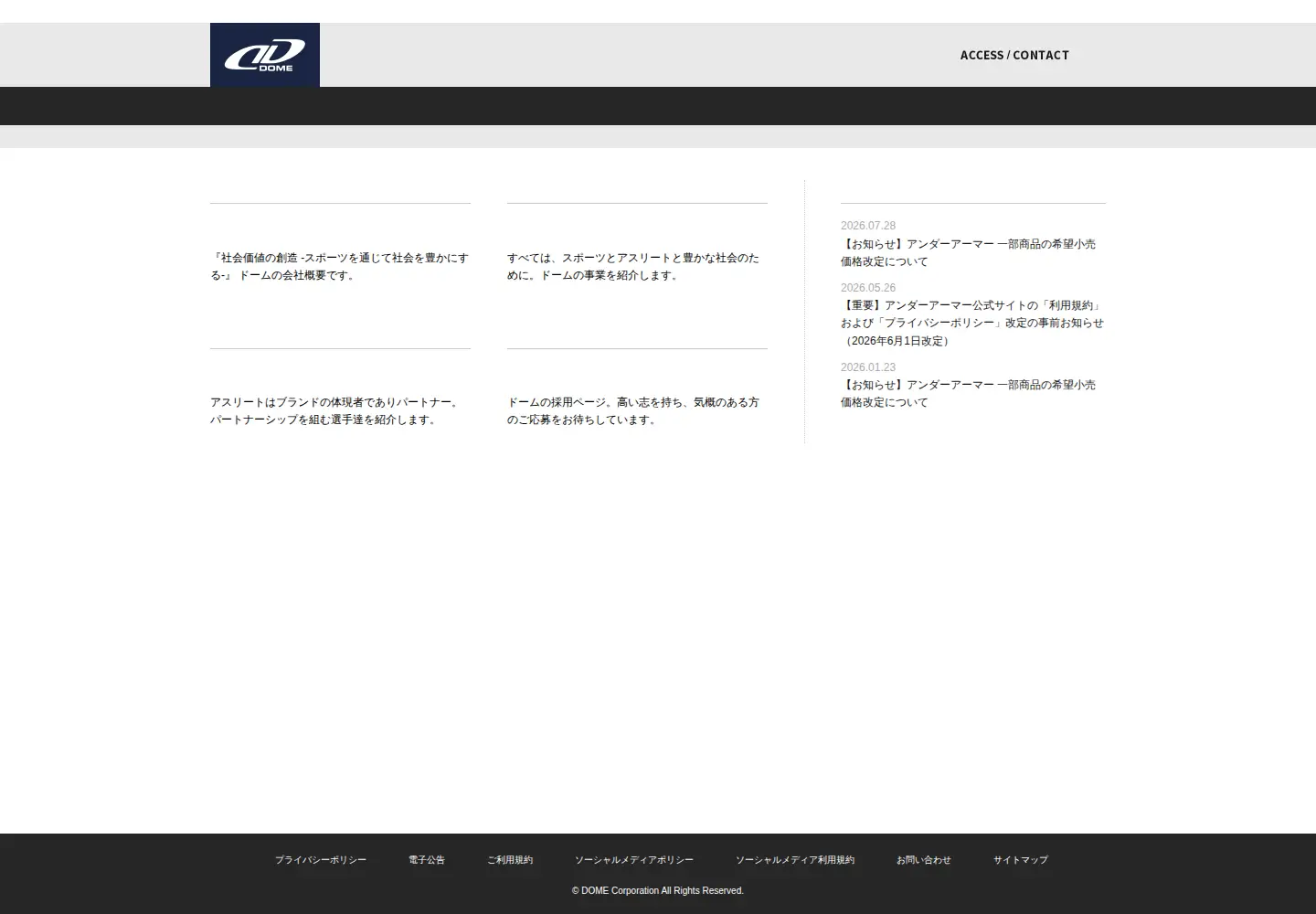Click the © DOME Corporation copyright text

[658, 891]
